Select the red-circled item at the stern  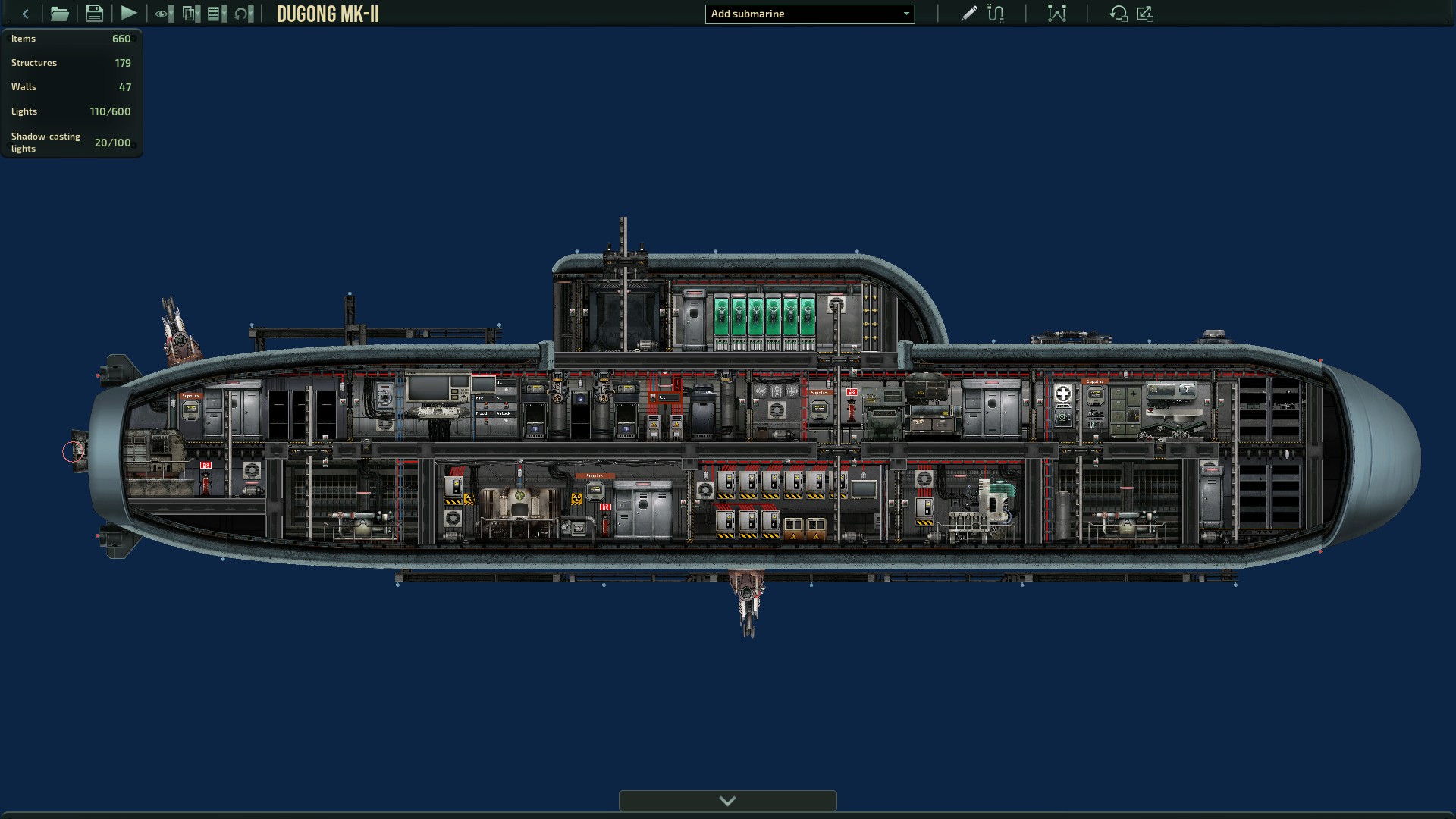point(74,452)
